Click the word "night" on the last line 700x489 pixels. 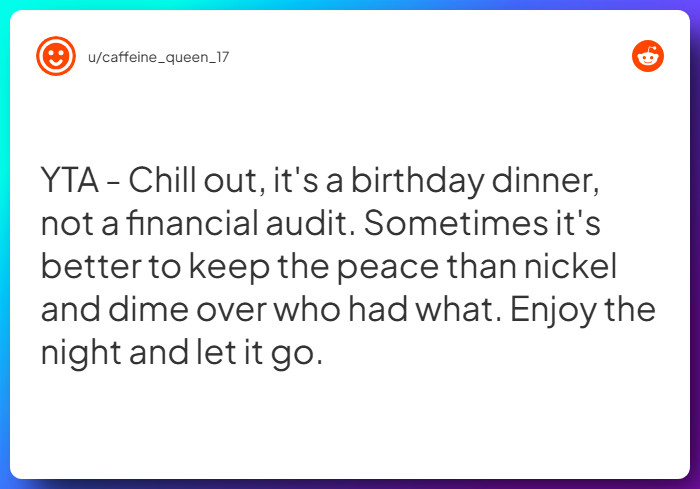(x=81, y=353)
